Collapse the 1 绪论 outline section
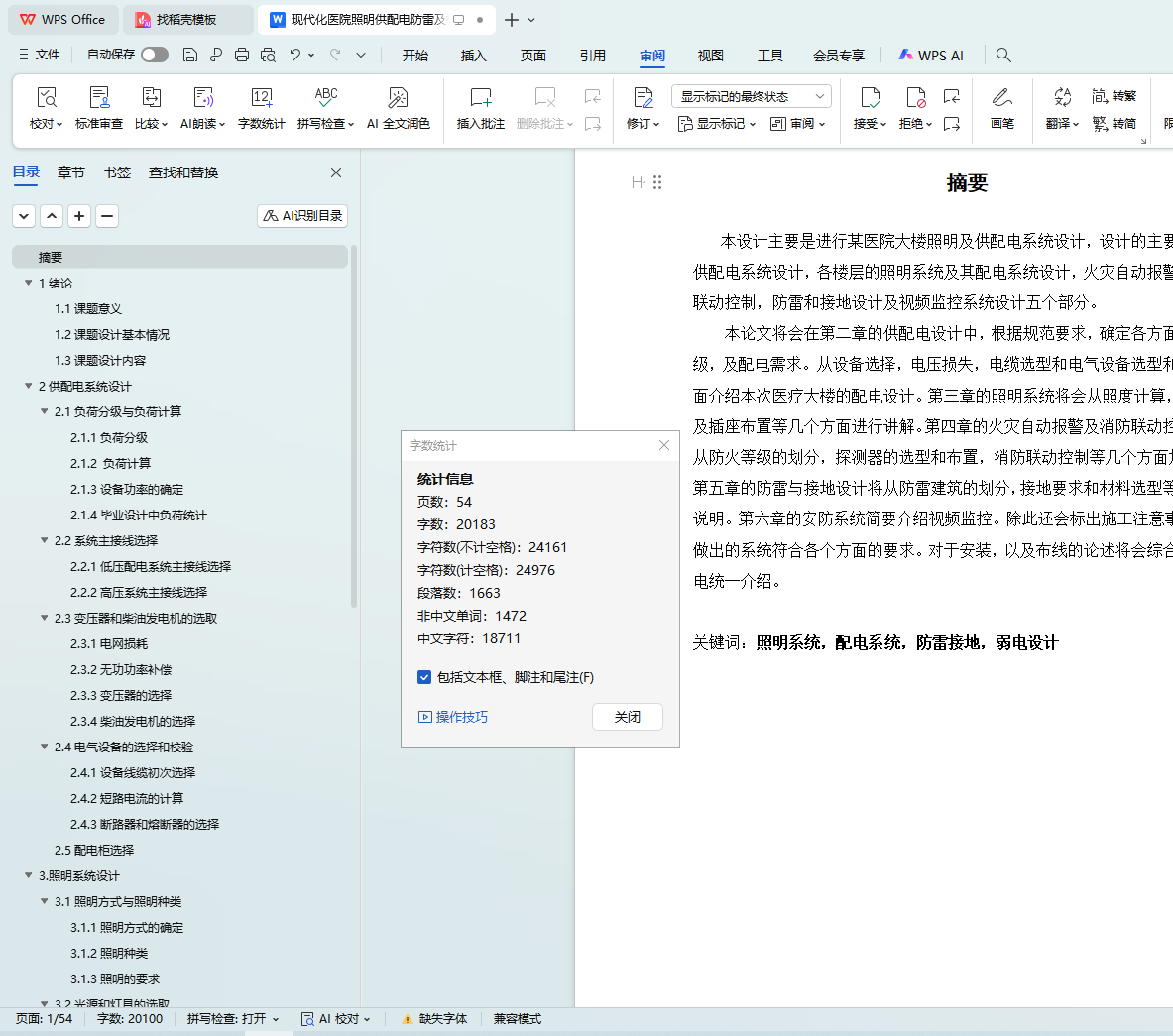The height and width of the screenshot is (1036, 1173). [x=29, y=283]
